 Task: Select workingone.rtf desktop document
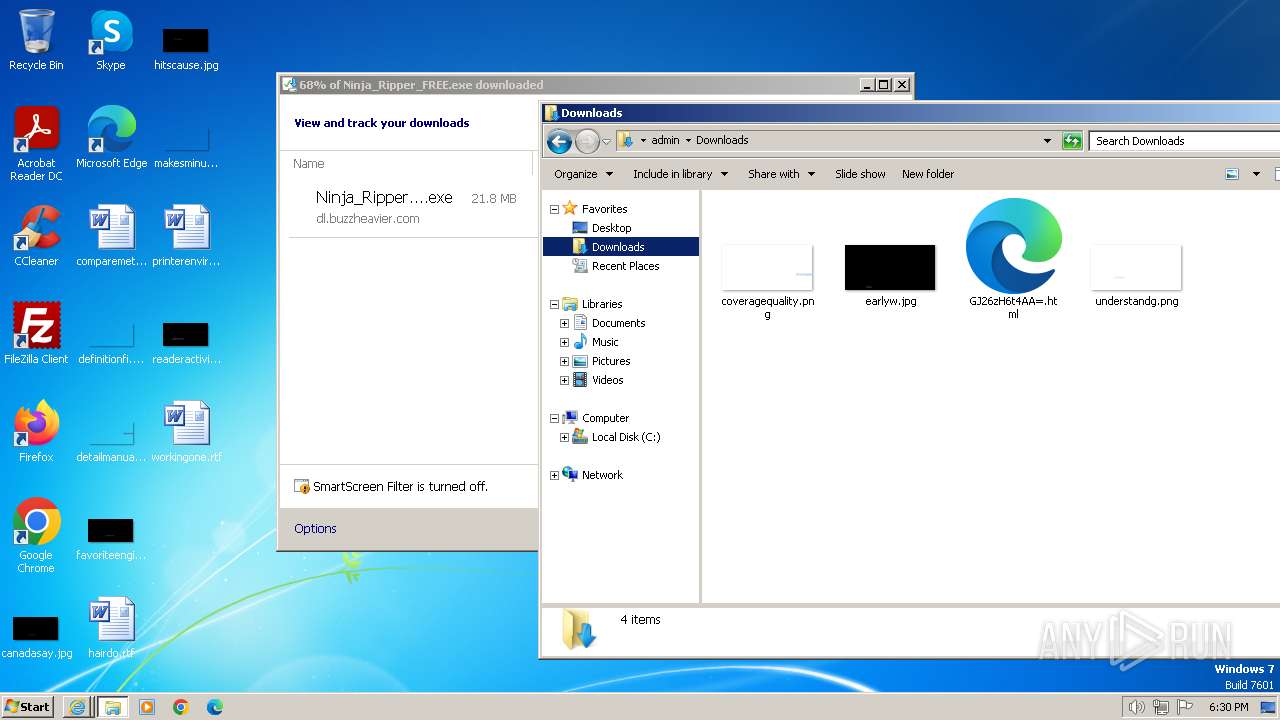[x=186, y=432]
